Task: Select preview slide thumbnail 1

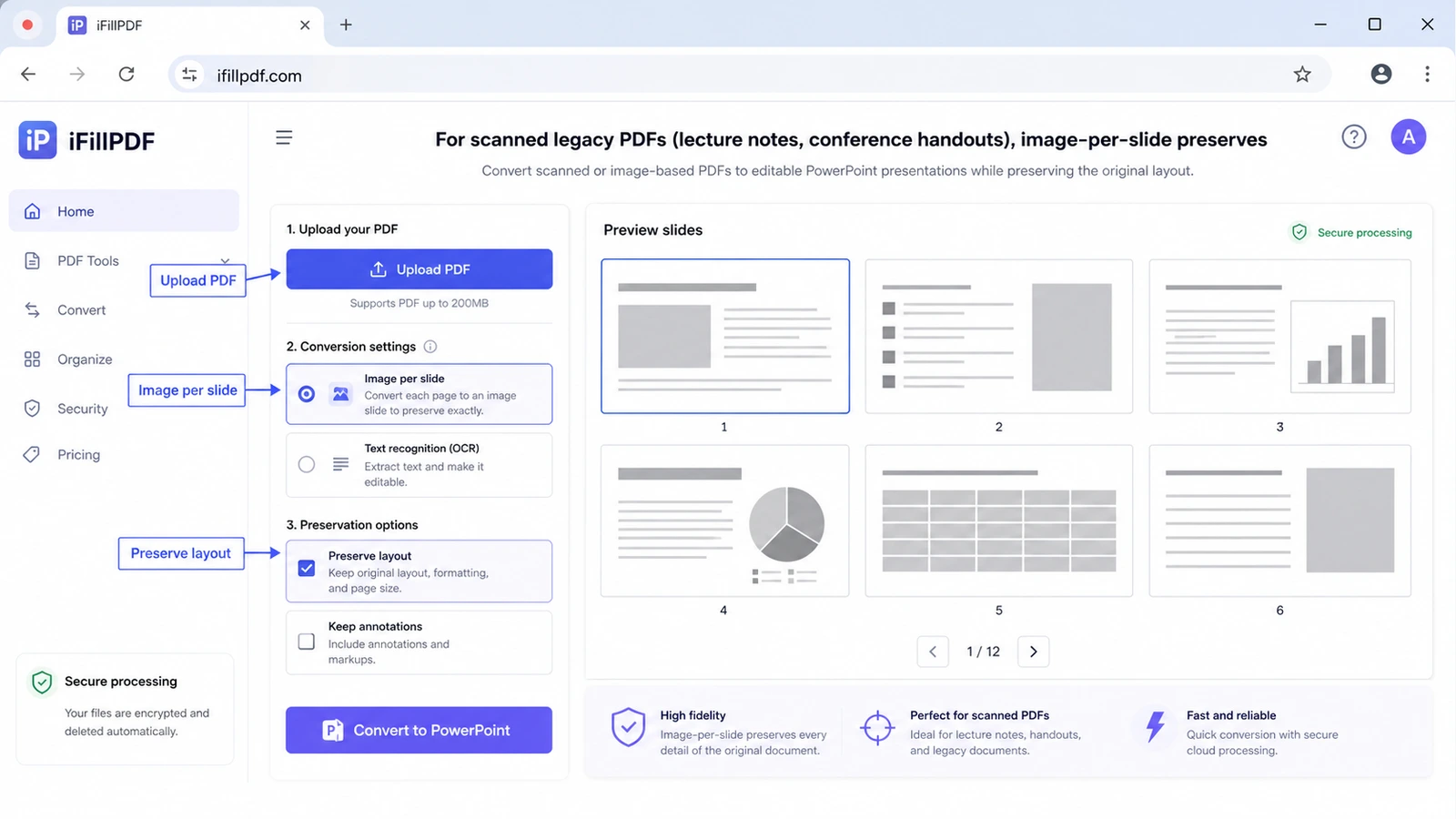Action: (x=725, y=336)
